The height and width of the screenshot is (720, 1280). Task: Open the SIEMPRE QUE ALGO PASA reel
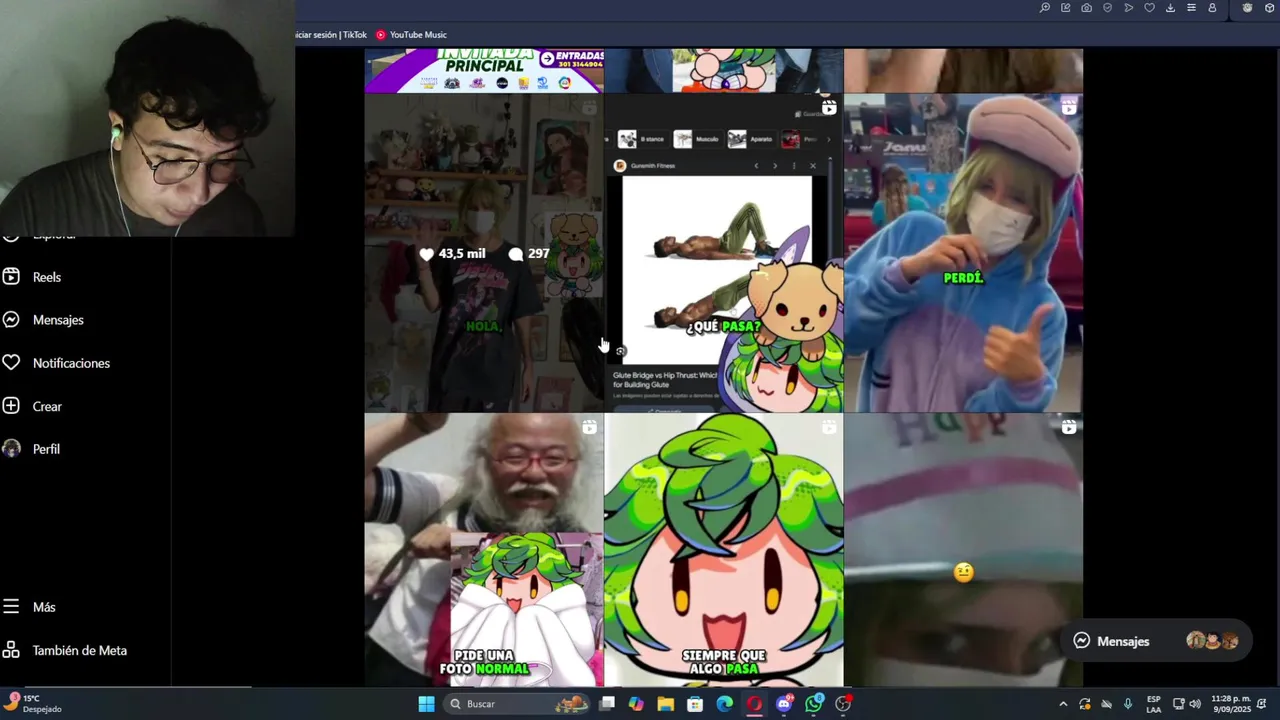click(x=724, y=551)
